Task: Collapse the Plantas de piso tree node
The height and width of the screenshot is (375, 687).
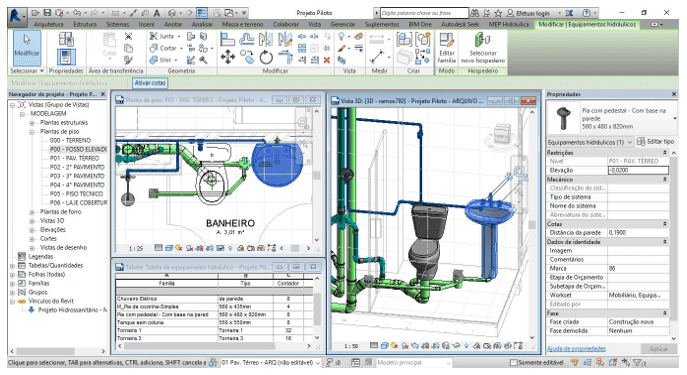Action: click(x=32, y=131)
